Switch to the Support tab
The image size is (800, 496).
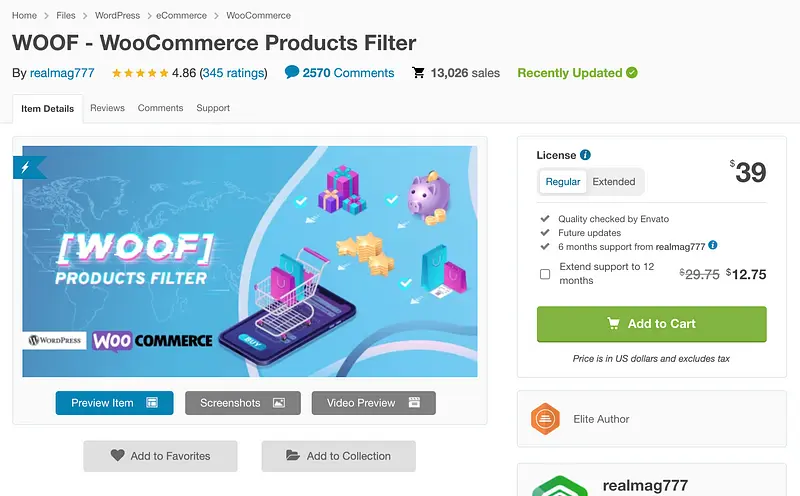click(x=213, y=108)
